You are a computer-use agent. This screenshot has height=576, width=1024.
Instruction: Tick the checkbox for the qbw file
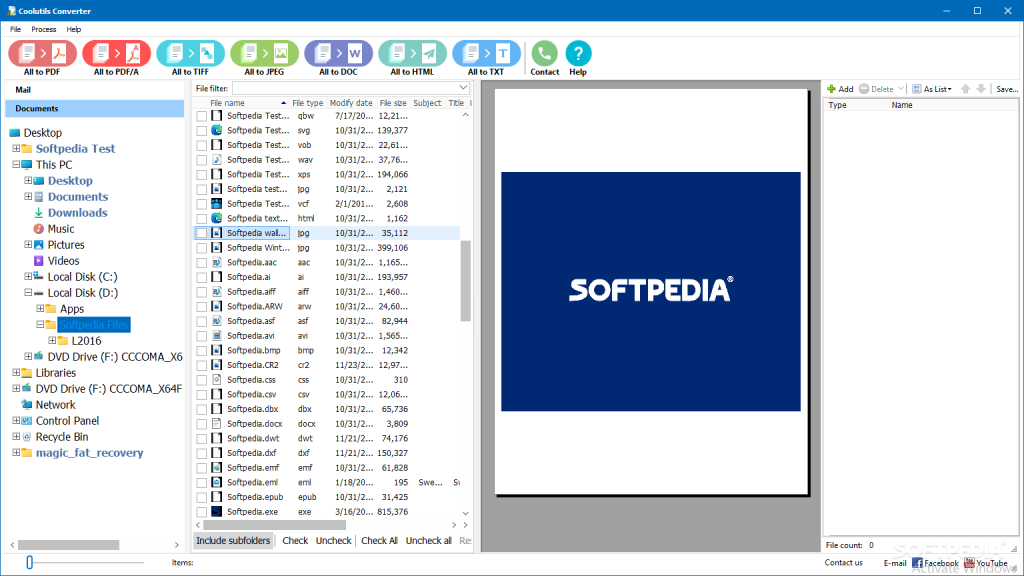point(202,116)
